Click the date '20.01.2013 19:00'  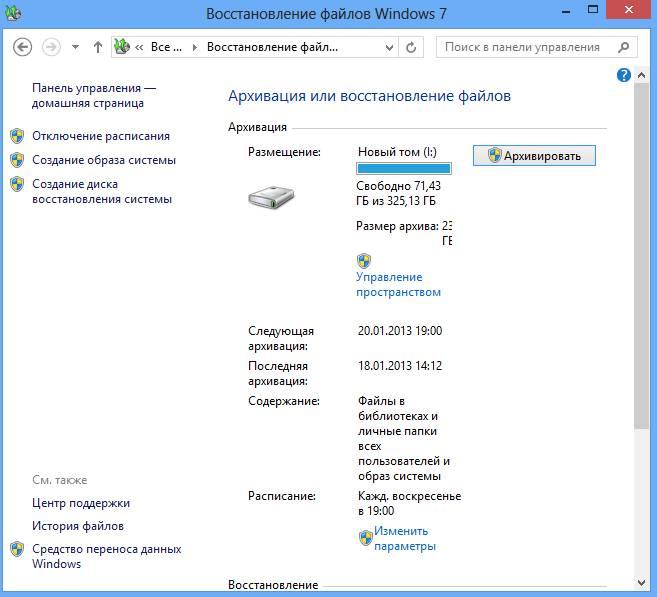(400, 331)
